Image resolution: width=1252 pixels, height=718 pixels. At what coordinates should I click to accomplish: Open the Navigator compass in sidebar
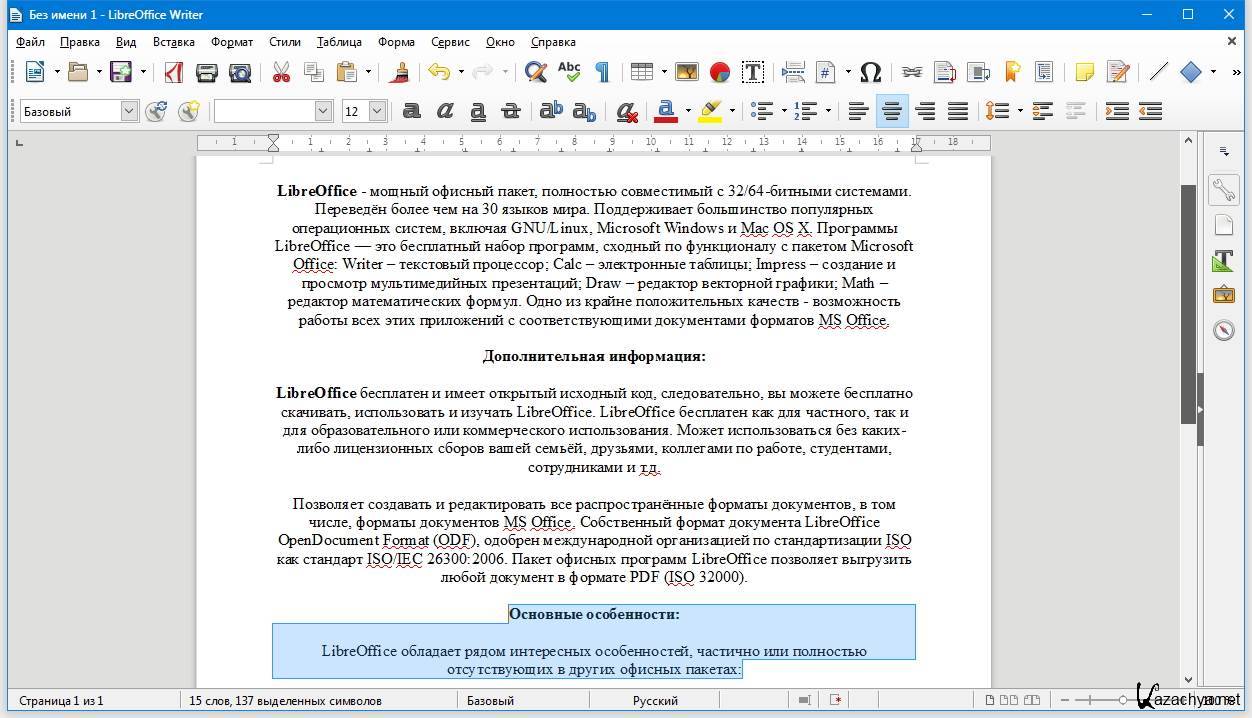click(x=1224, y=331)
